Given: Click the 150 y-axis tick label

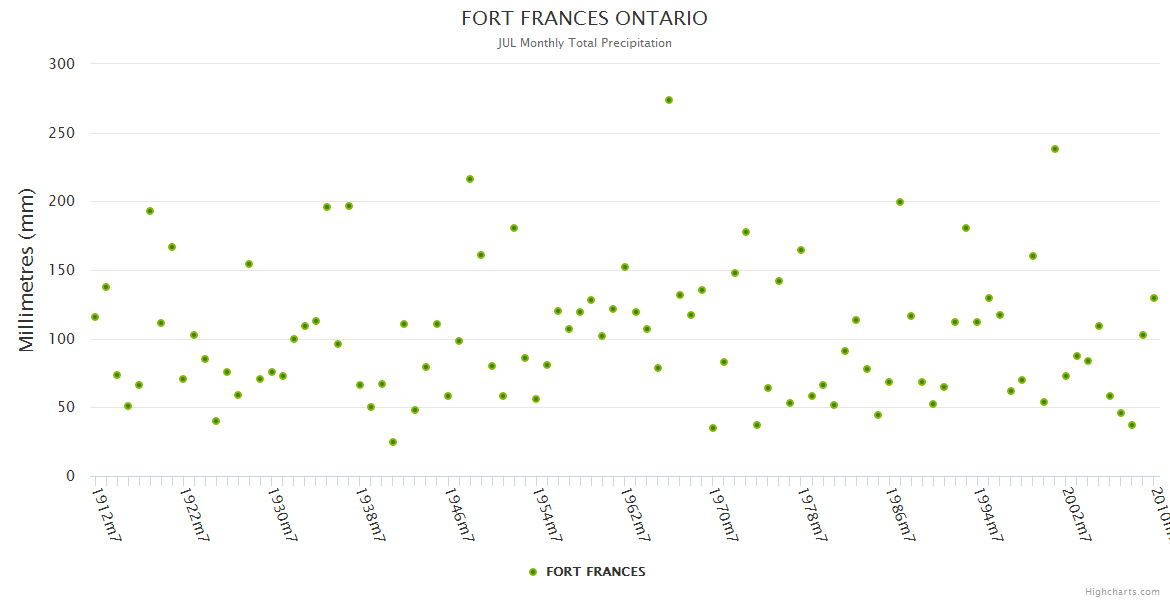Looking at the screenshot, I should [x=62, y=270].
